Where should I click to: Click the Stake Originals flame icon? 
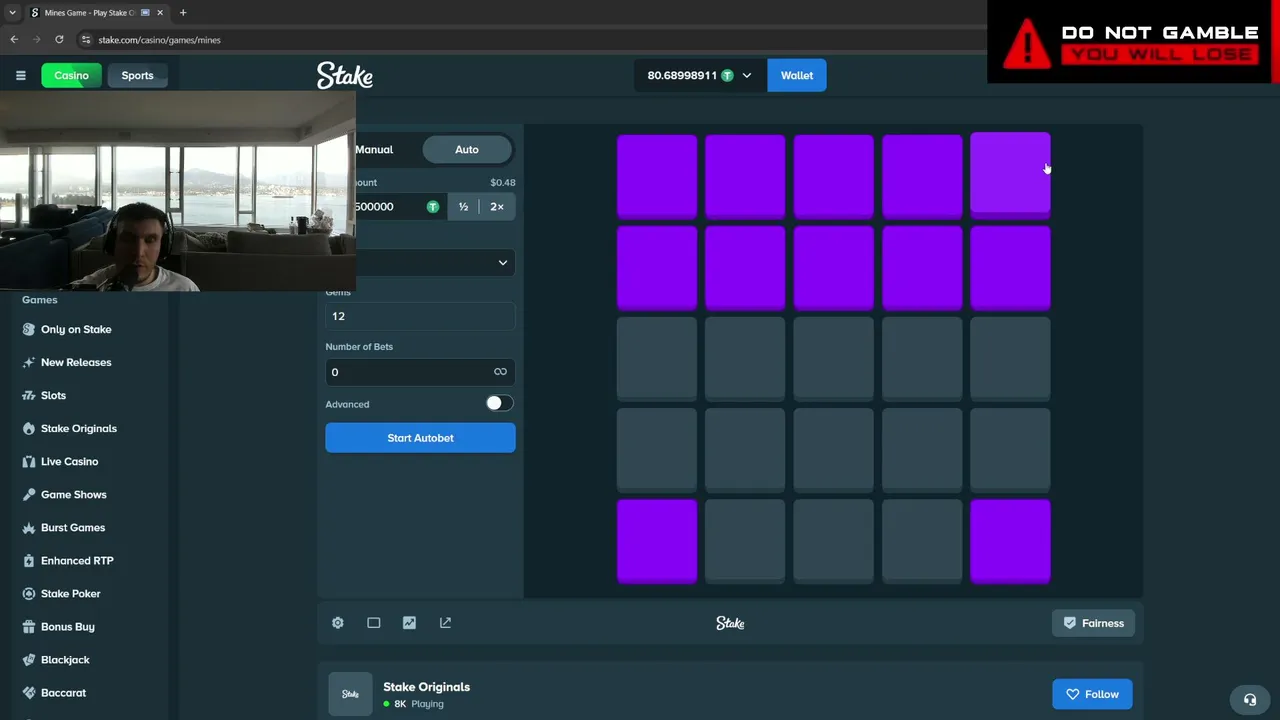[x=29, y=428]
